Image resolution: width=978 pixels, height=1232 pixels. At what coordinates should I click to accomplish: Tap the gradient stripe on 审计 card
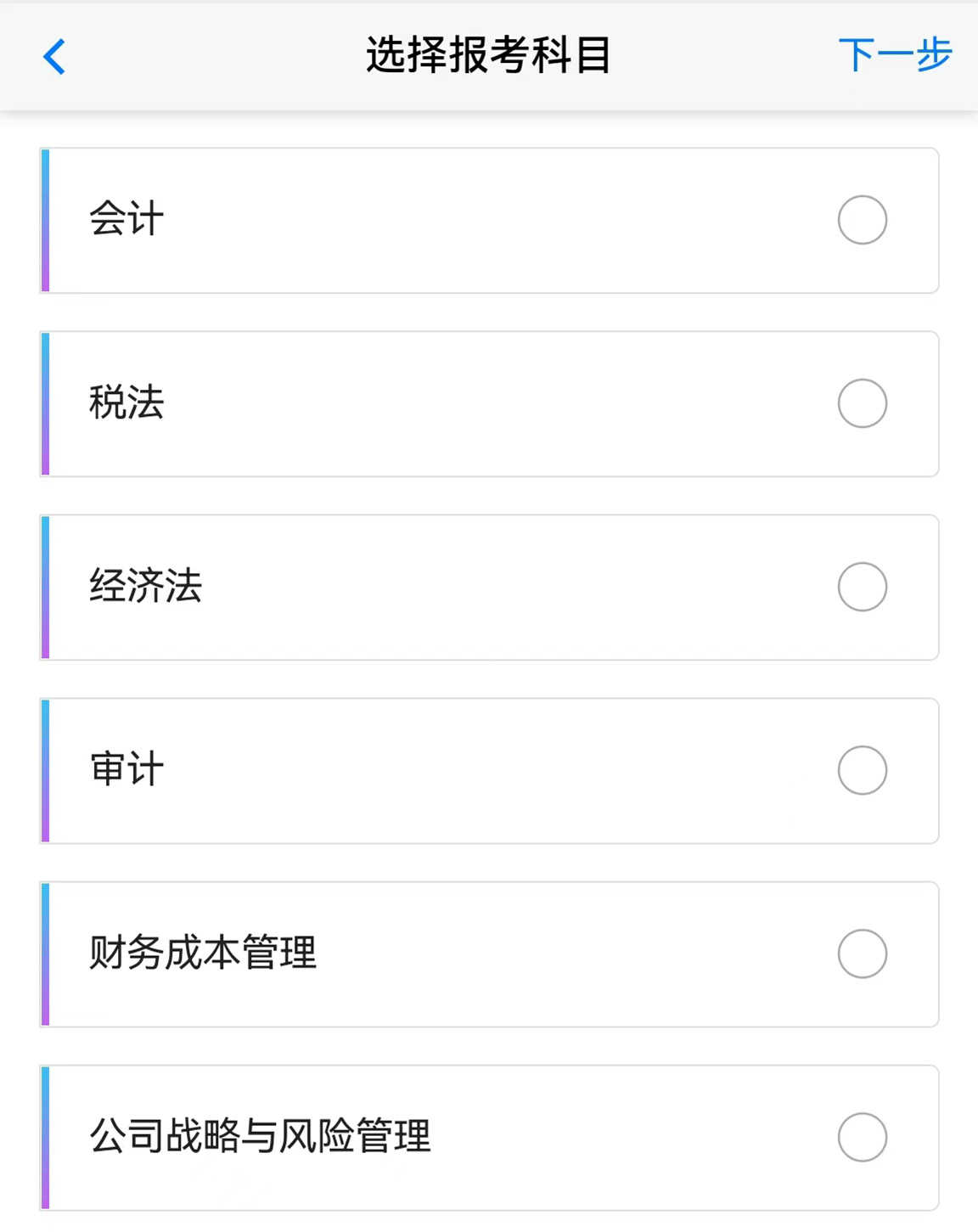(46, 770)
